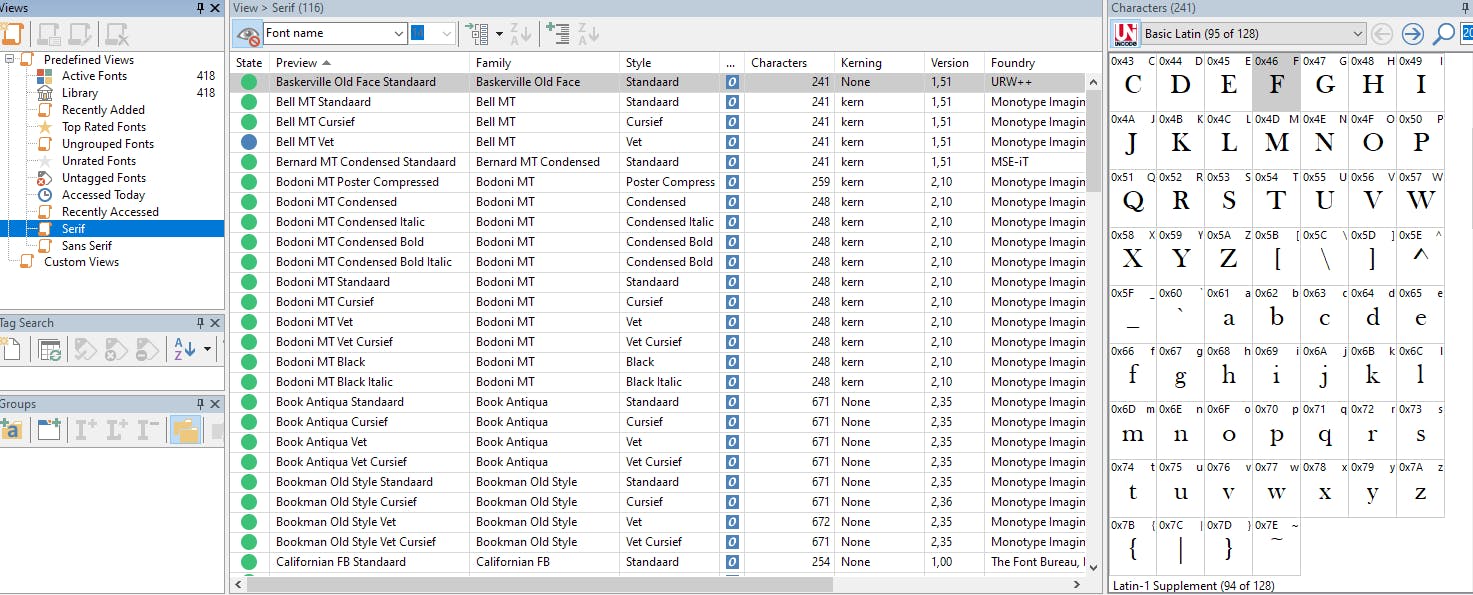1473x595 pixels.
Task: Click the Foundry column header
Action: coord(1012,63)
